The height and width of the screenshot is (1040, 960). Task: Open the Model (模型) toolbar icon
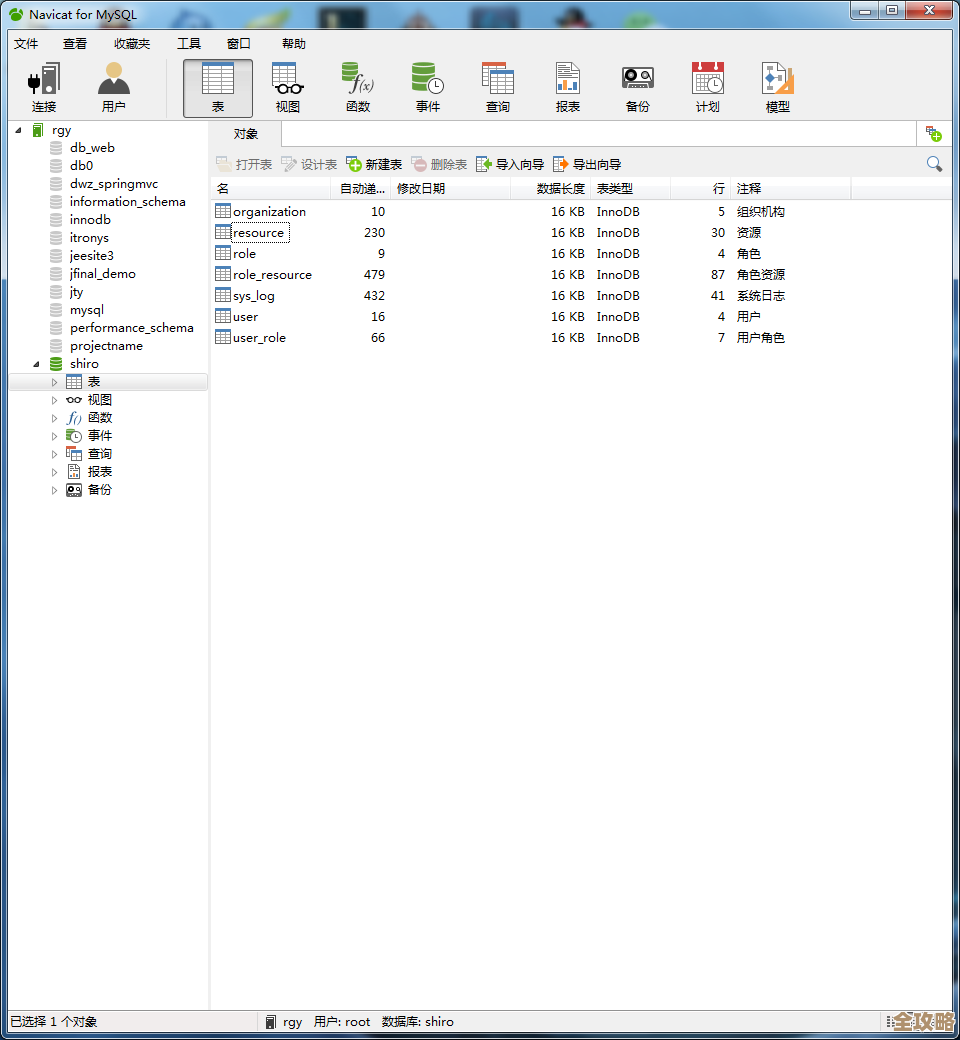click(x=778, y=79)
